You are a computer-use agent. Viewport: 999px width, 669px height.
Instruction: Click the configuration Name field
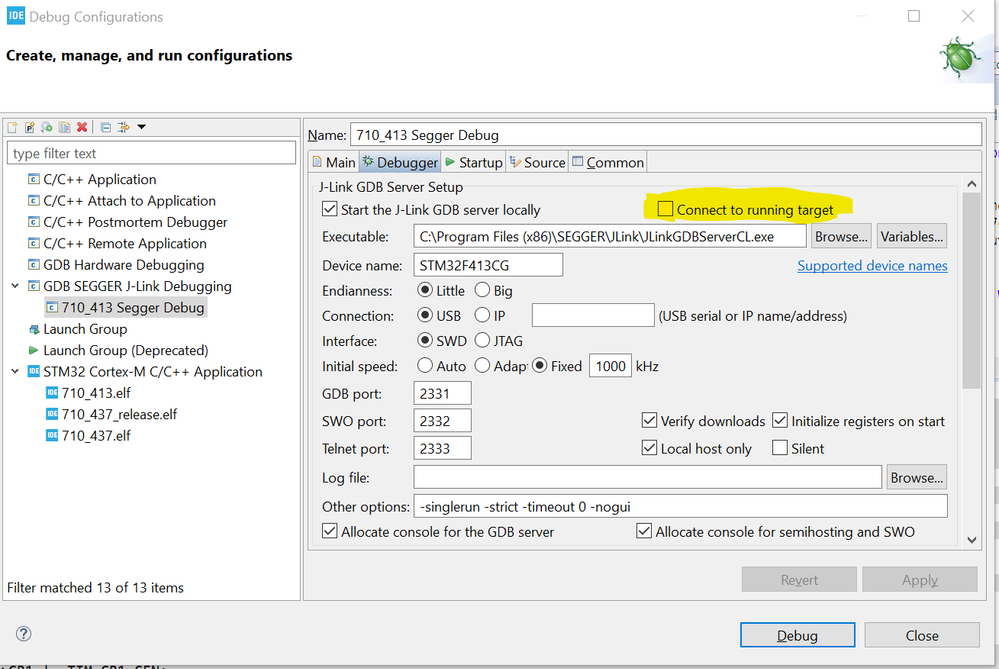pyautogui.click(x=666, y=135)
